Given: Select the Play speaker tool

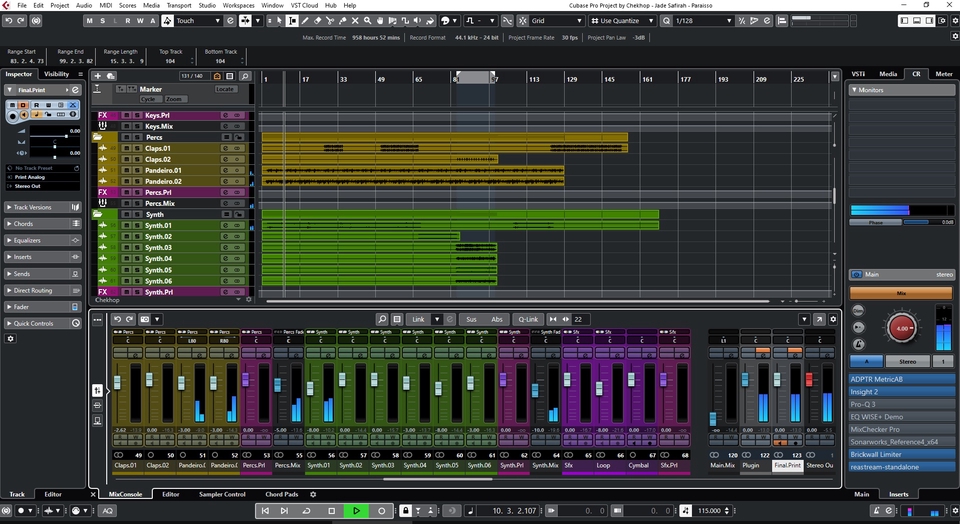Looking at the screenshot, I should tap(418, 20).
